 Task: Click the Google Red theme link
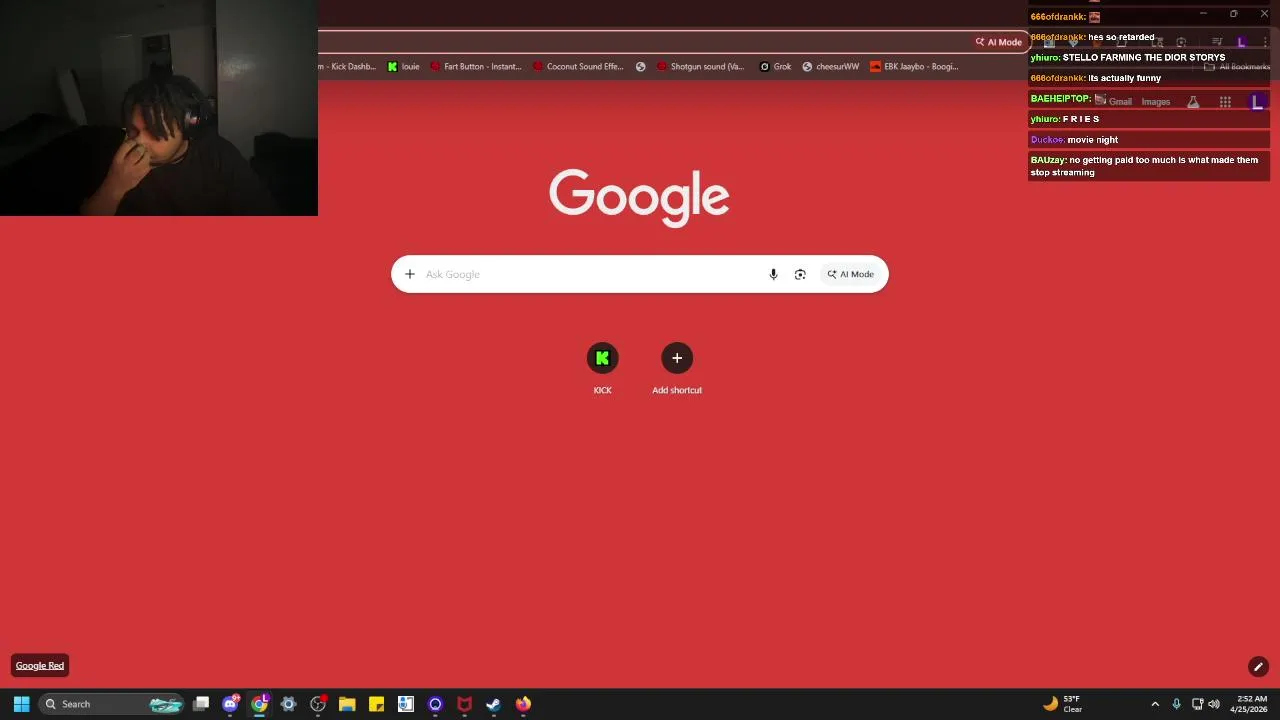pyautogui.click(x=40, y=666)
